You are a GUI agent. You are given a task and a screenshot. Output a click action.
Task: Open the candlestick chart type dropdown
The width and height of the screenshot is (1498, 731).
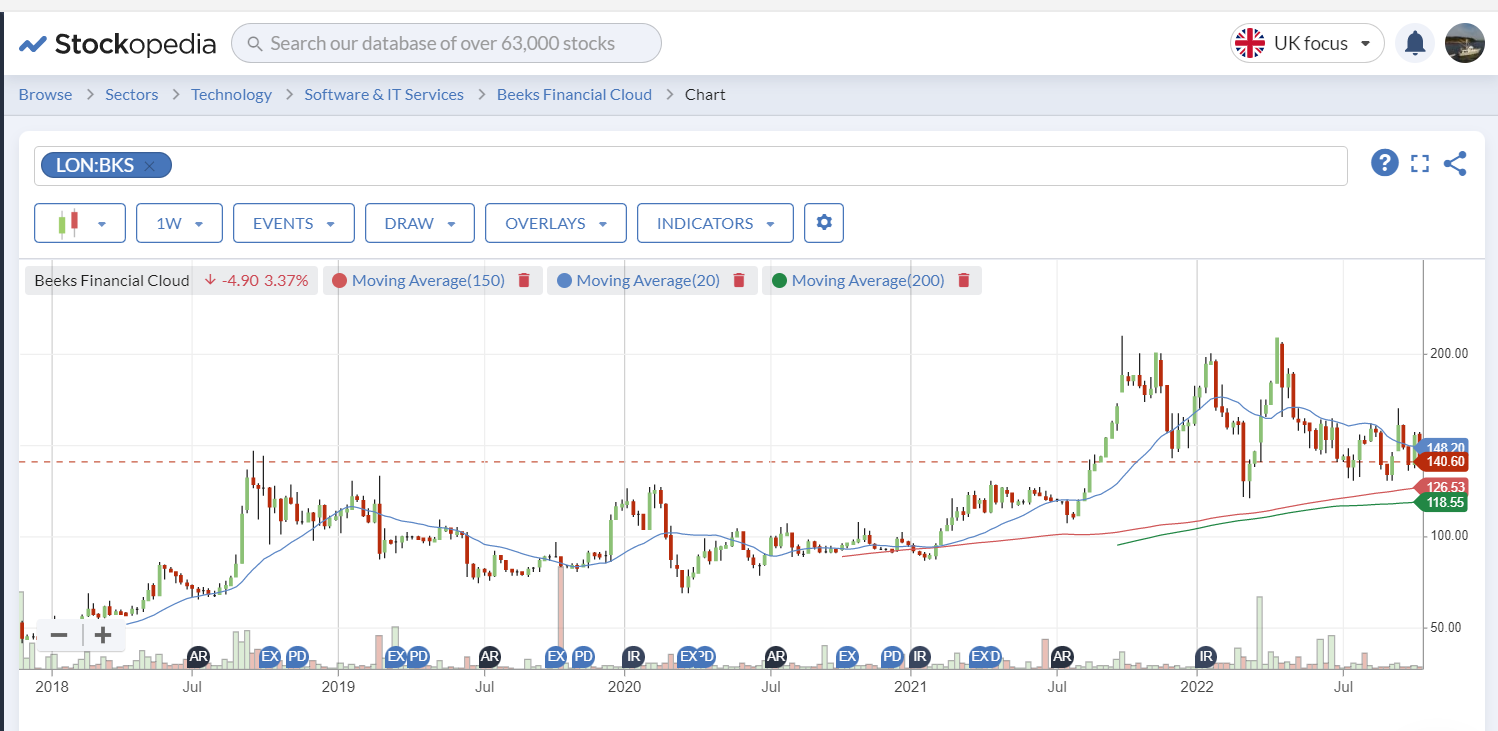coord(80,223)
